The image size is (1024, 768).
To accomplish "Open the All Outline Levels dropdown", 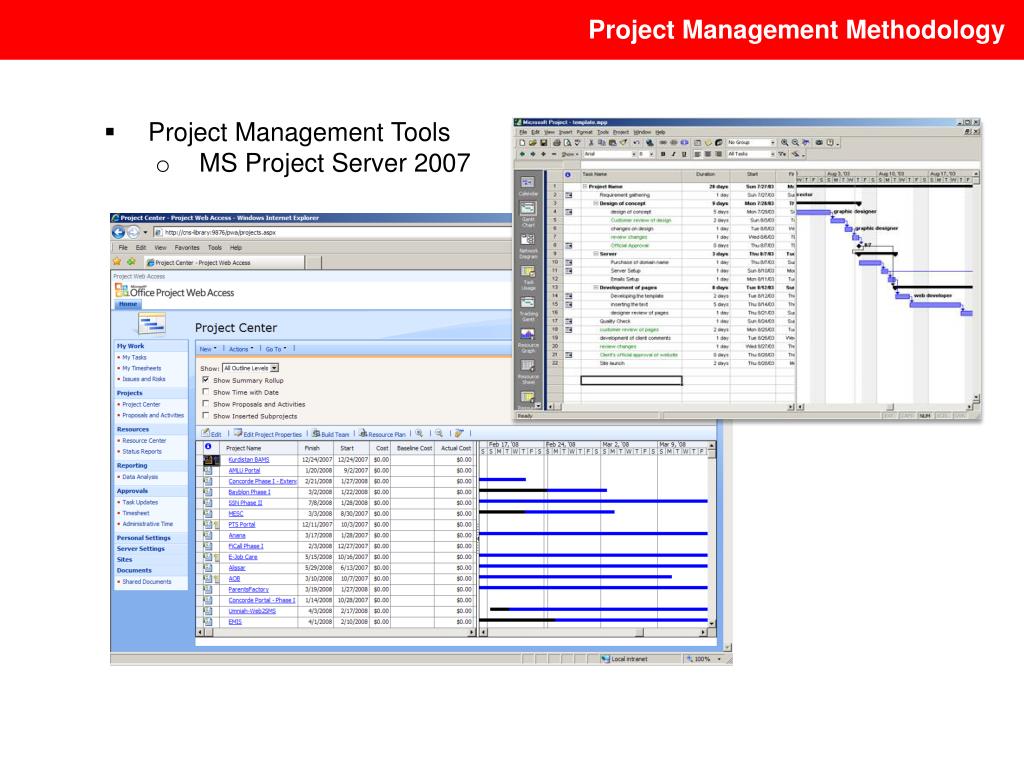I will click(251, 368).
